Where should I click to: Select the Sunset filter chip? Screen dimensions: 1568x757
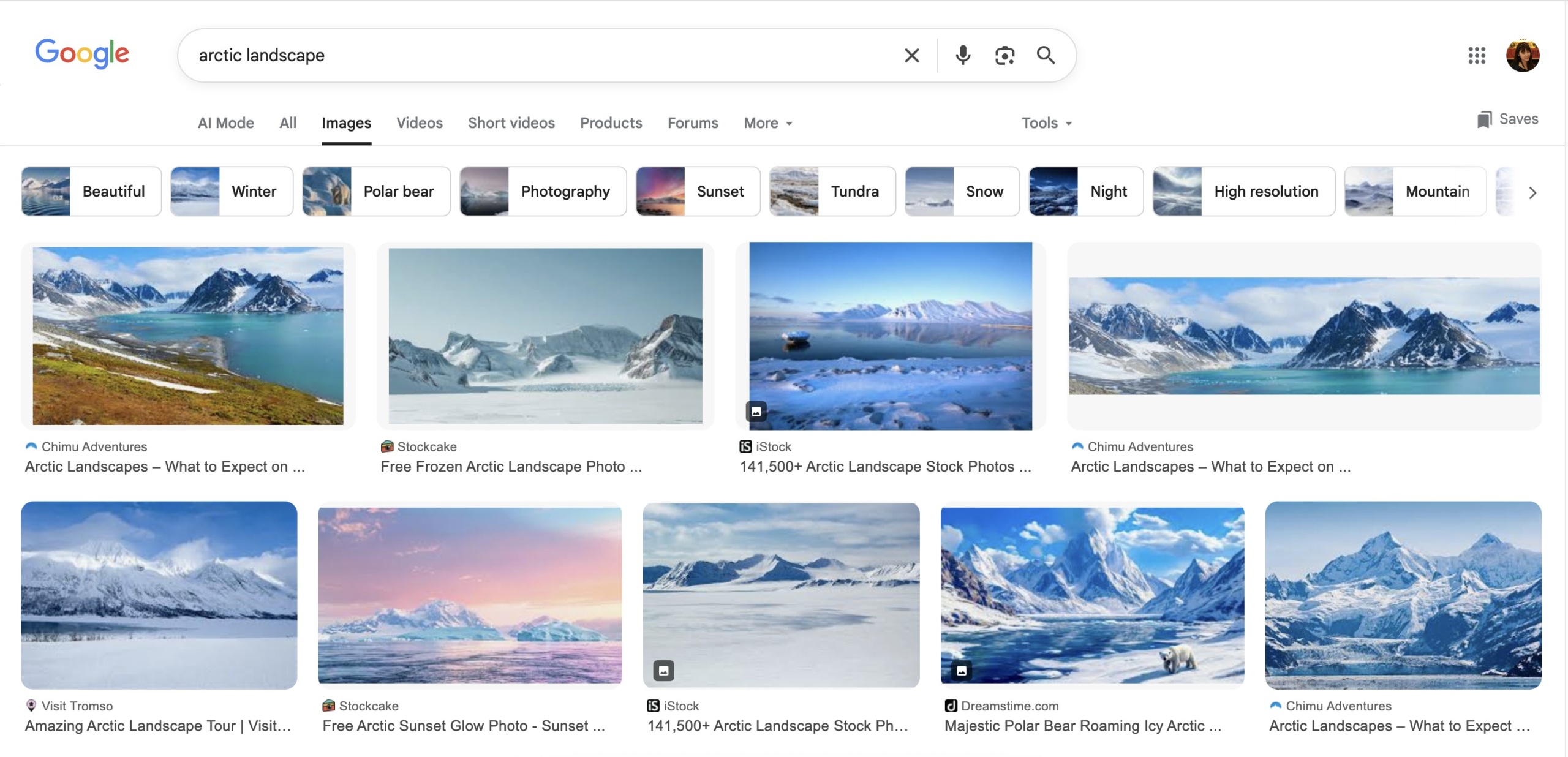click(x=698, y=192)
